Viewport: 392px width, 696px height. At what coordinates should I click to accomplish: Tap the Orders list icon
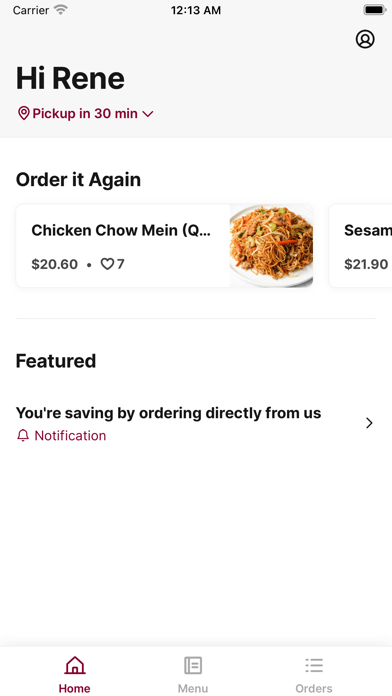coord(314,665)
